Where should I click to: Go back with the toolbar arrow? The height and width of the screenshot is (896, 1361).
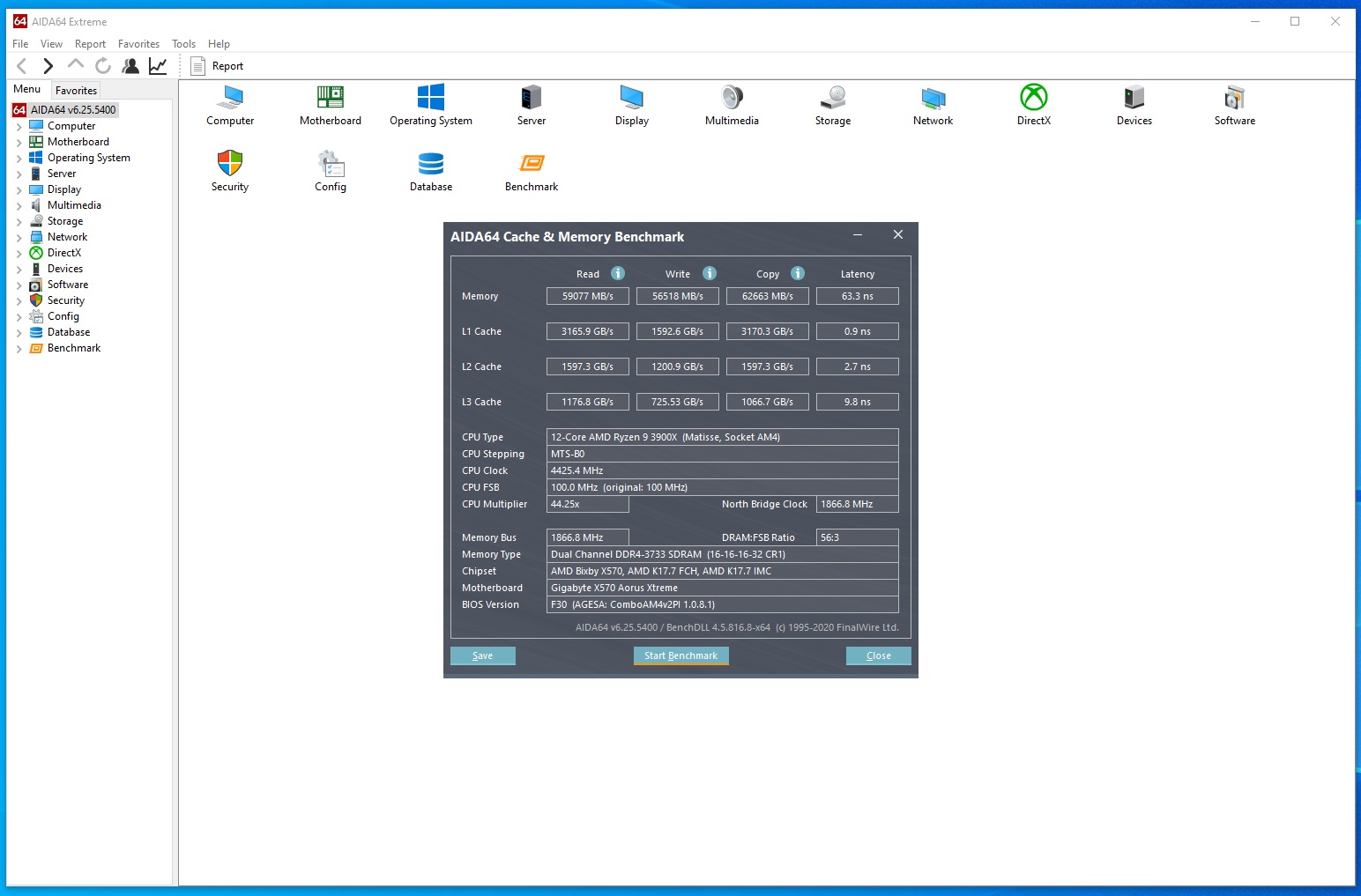click(22, 66)
